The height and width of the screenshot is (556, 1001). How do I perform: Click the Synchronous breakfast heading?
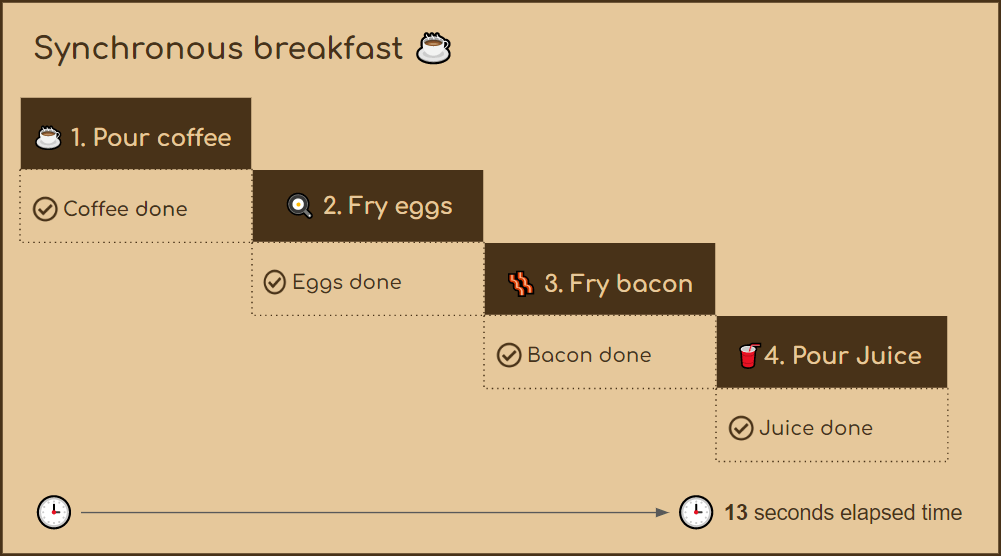pyautogui.click(x=218, y=49)
